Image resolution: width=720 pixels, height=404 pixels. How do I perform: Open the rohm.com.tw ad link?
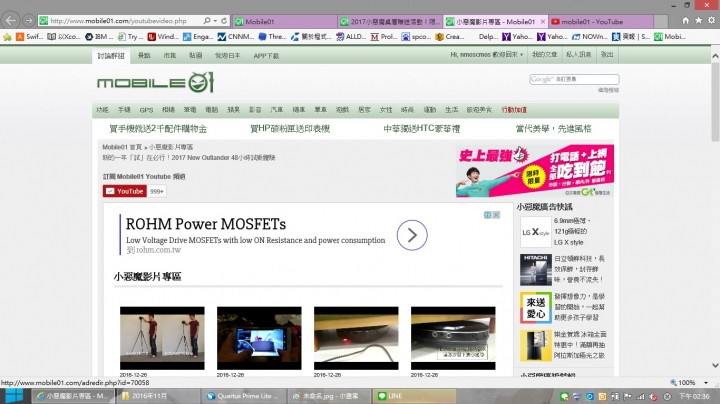[154, 250]
